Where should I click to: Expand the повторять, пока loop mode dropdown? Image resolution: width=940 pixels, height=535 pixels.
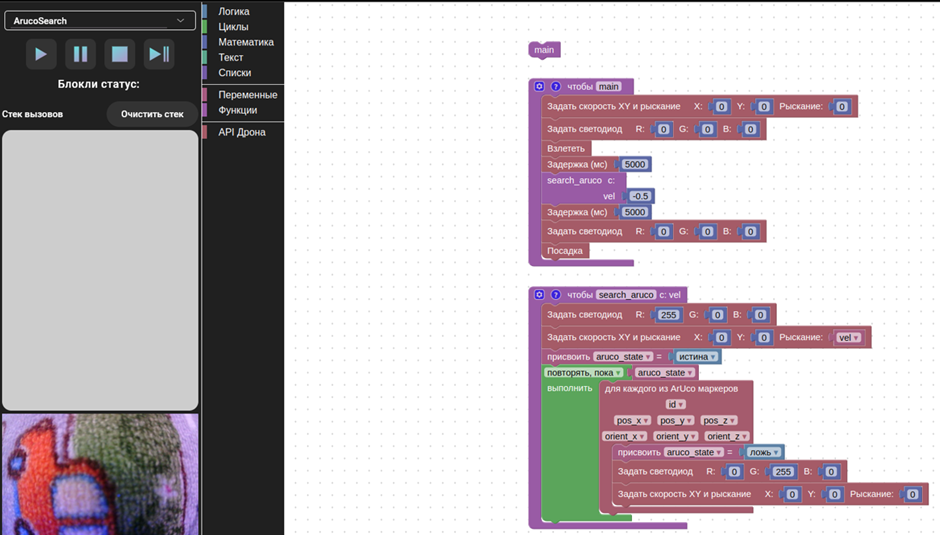(584, 373)
